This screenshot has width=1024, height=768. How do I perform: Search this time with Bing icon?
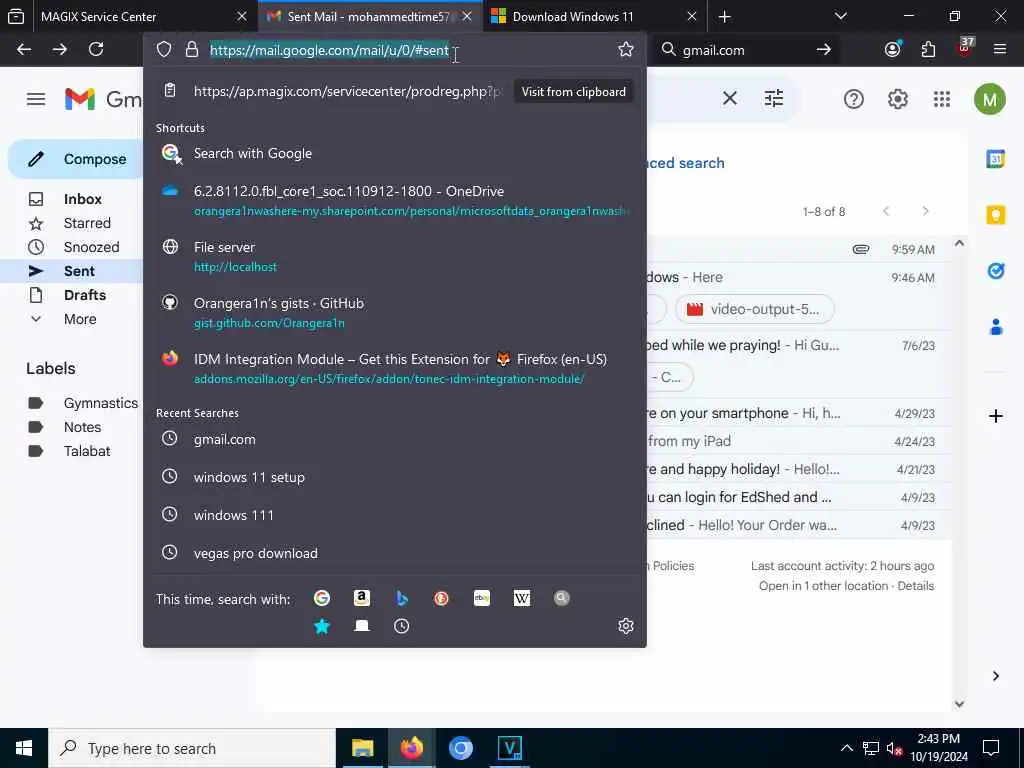[x=402, y=598]
